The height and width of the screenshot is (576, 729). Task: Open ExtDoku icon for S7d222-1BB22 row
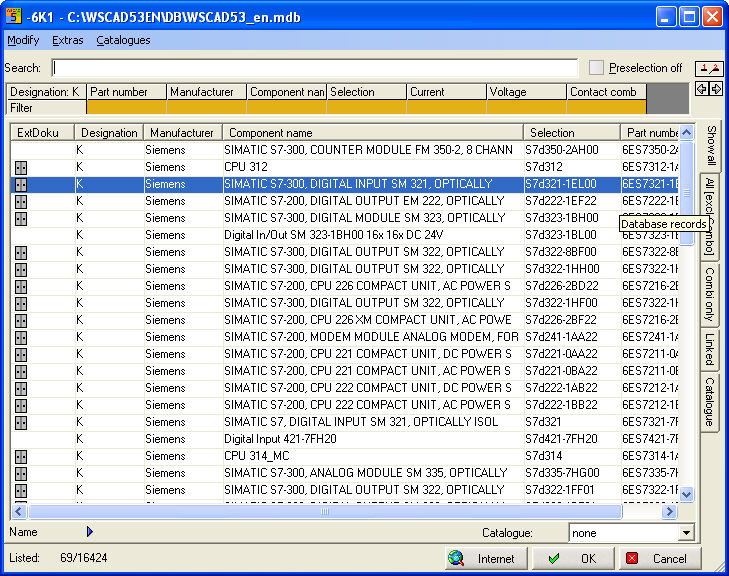20,405
